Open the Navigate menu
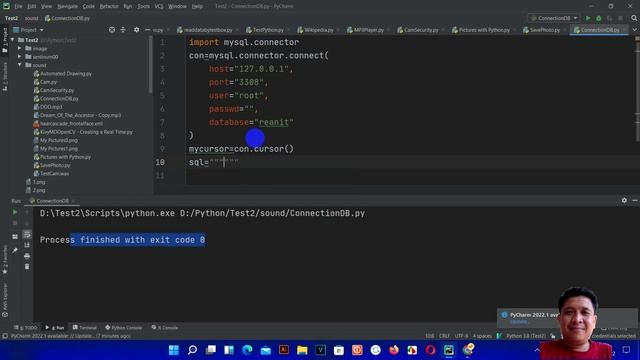Viewport: 640px width, 360px height. [x=67, y=6]
